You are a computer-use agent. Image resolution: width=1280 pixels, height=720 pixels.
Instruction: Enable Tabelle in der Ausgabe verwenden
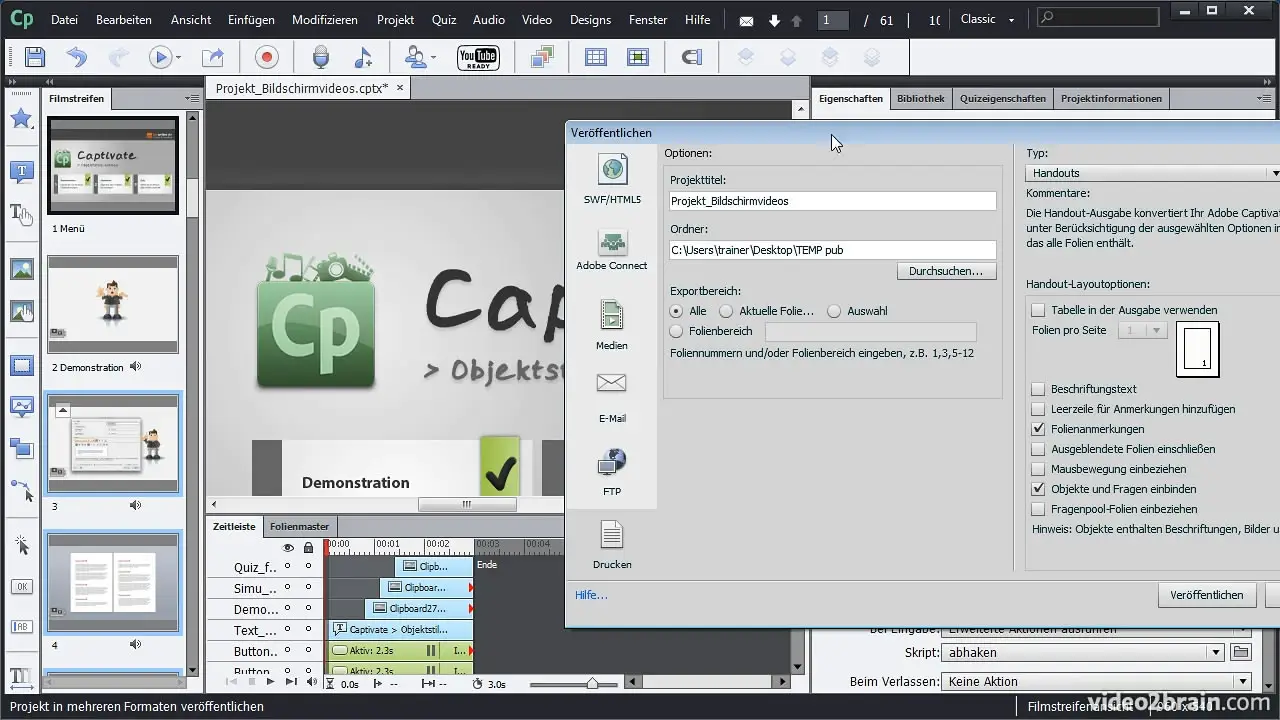pos(1039,310)
